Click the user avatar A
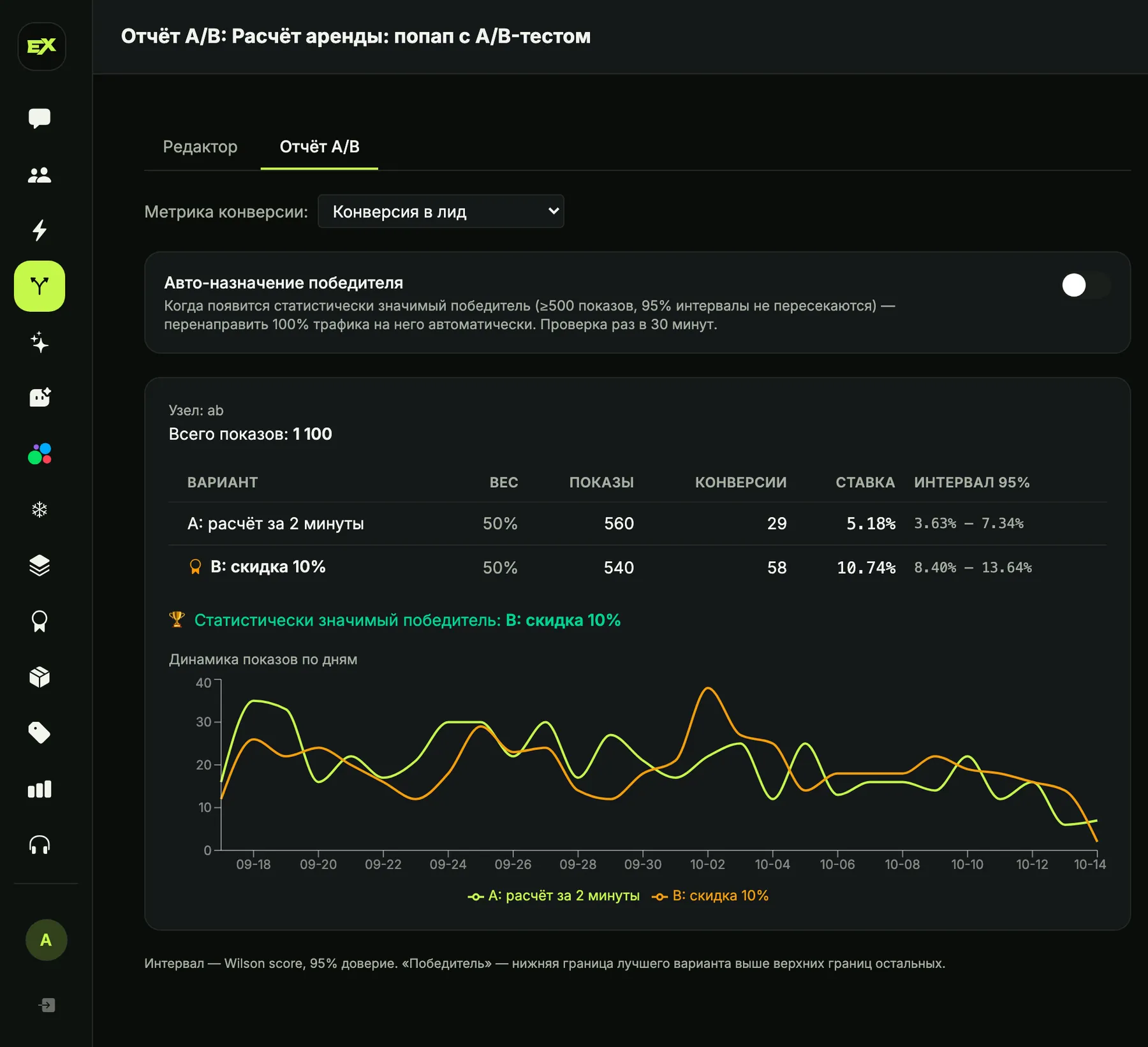The image size is (1148, 1047). pos(46,940)
